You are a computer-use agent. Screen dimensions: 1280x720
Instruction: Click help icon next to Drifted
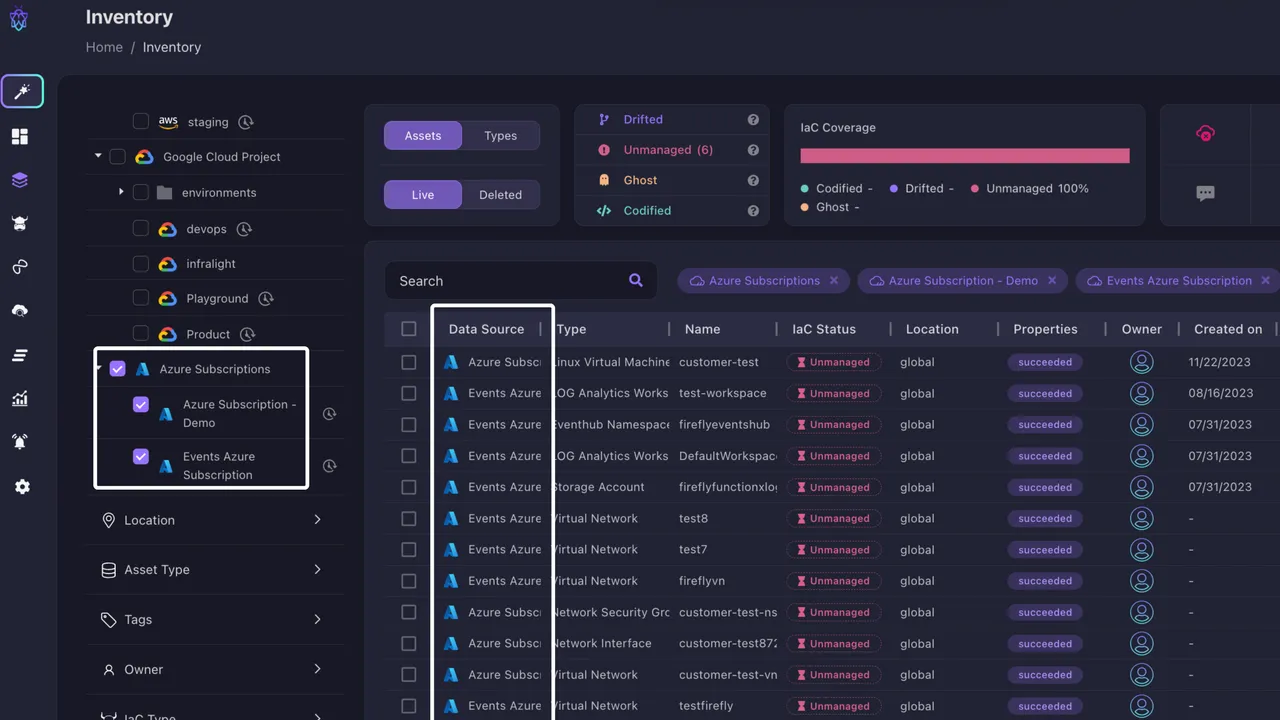point(753,120)
